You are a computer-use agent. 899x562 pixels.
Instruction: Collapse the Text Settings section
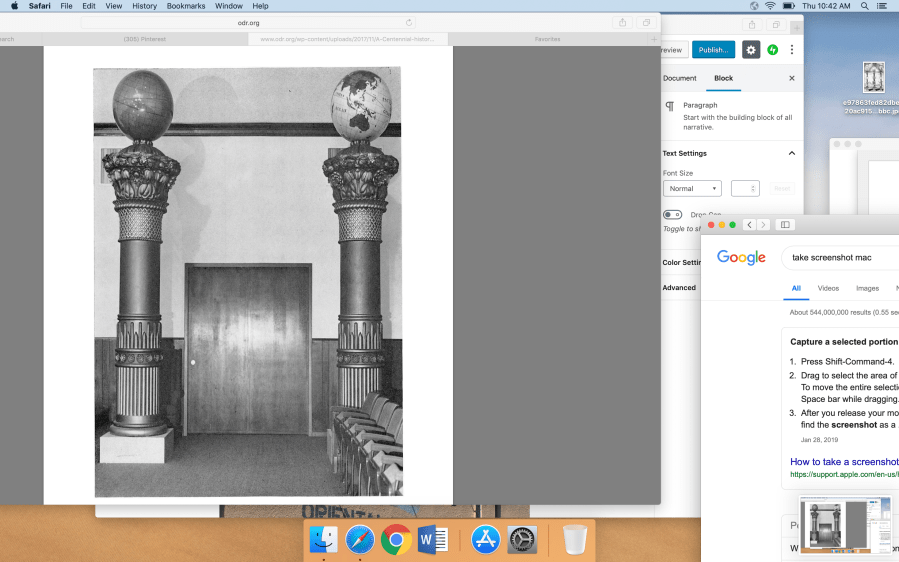click(792, 153)
